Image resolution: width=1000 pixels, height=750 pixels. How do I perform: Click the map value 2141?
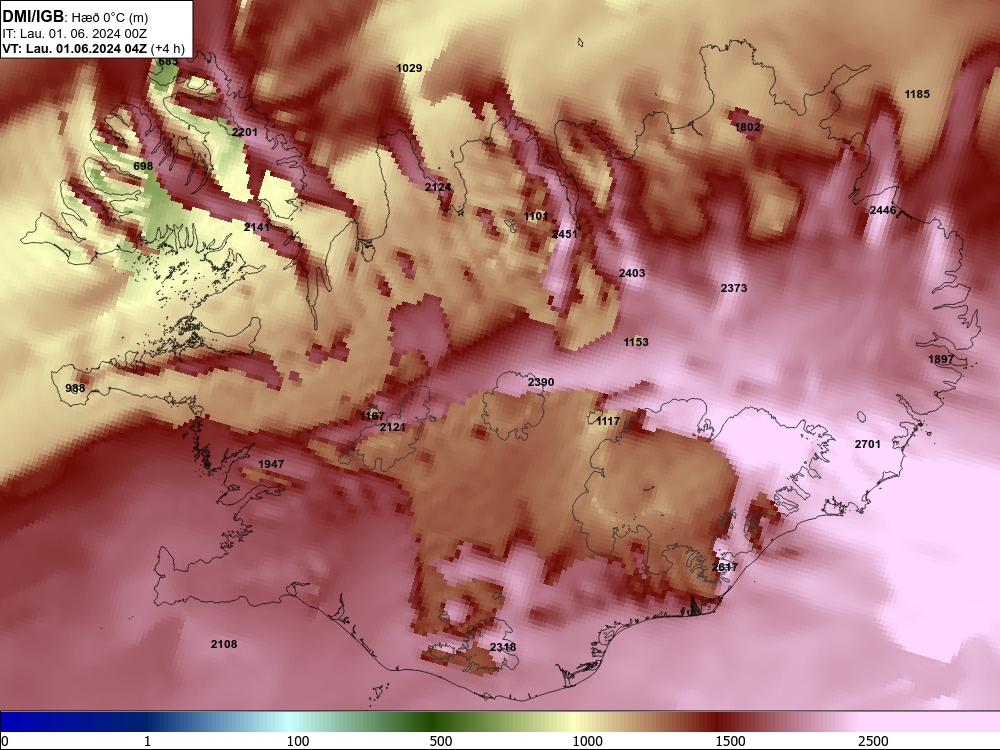tap(257, 227)
